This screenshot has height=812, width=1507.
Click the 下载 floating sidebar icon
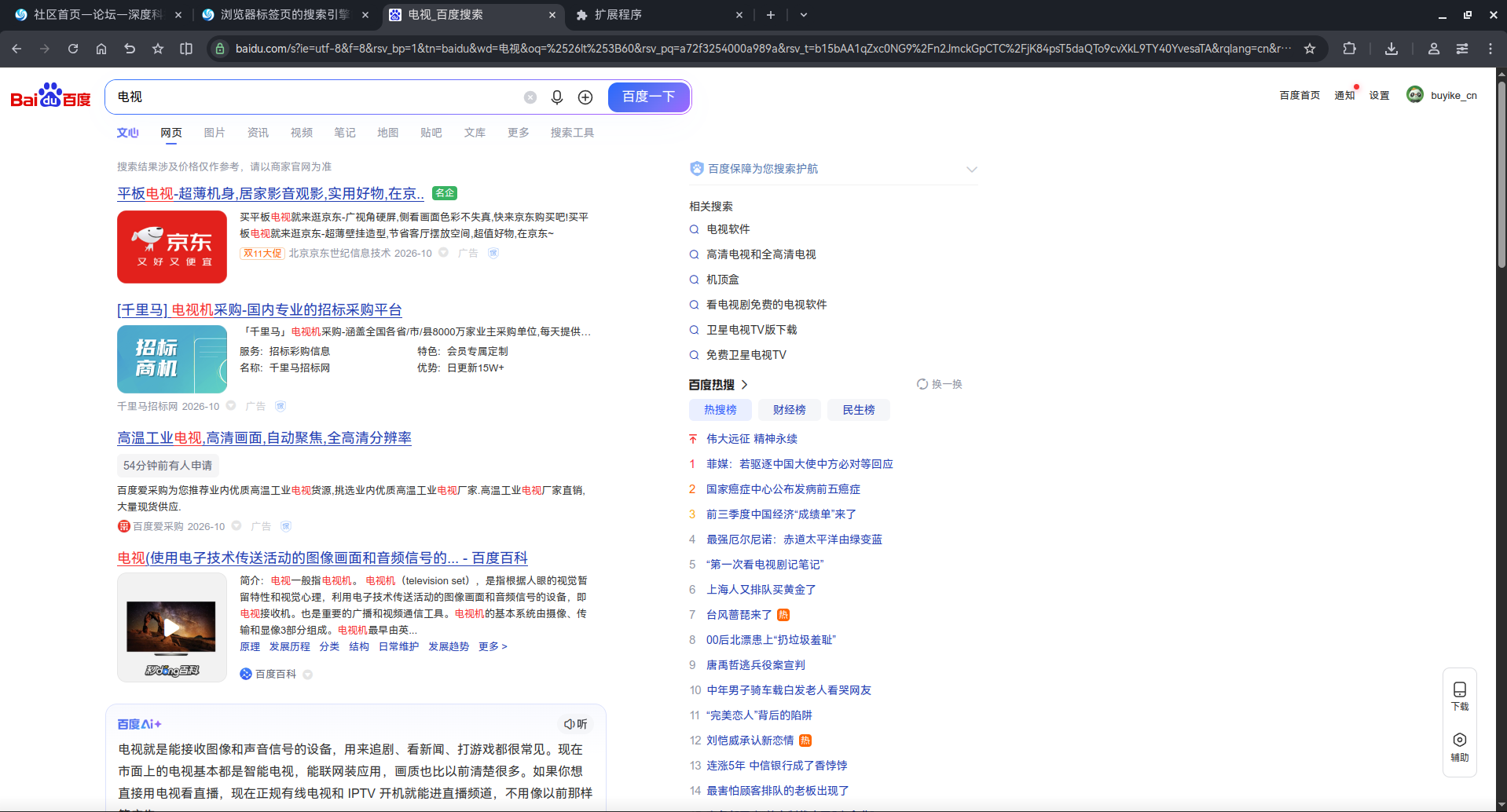(x=1460, y=696)
